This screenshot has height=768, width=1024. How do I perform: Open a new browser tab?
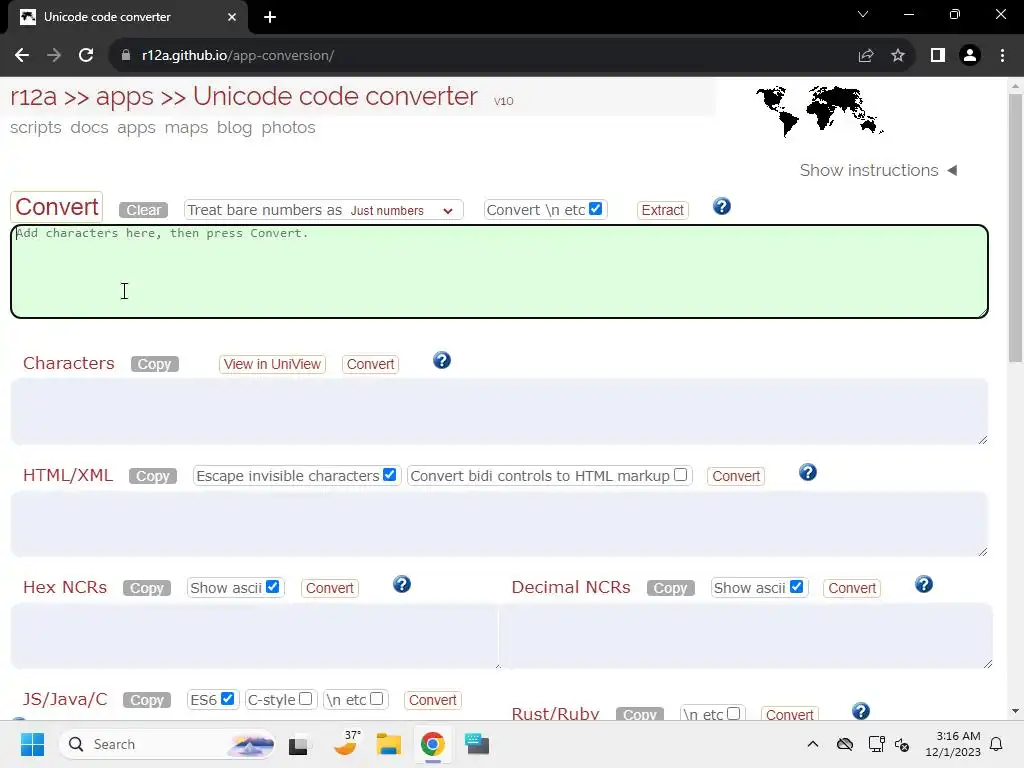point(270,17)
